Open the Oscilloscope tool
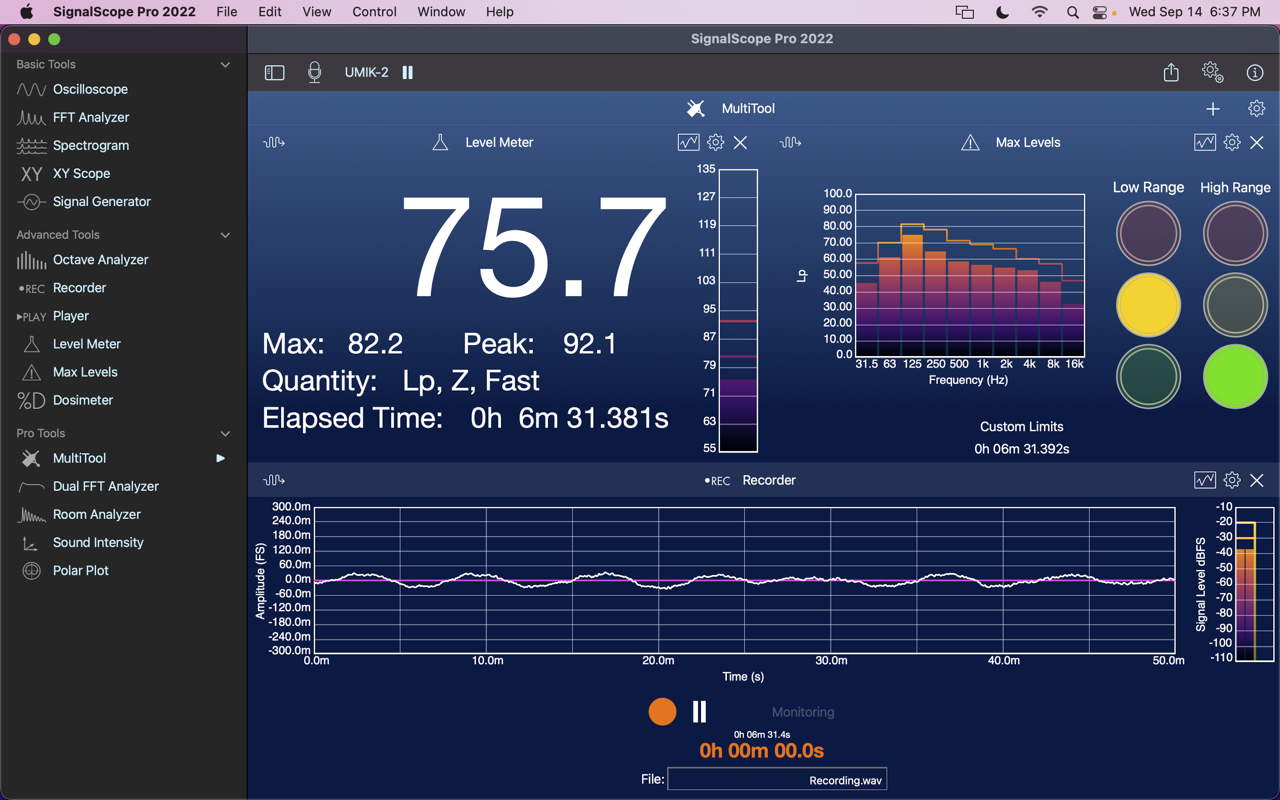The height and width of the screenshot is (800, 1280). click(90, 89)
